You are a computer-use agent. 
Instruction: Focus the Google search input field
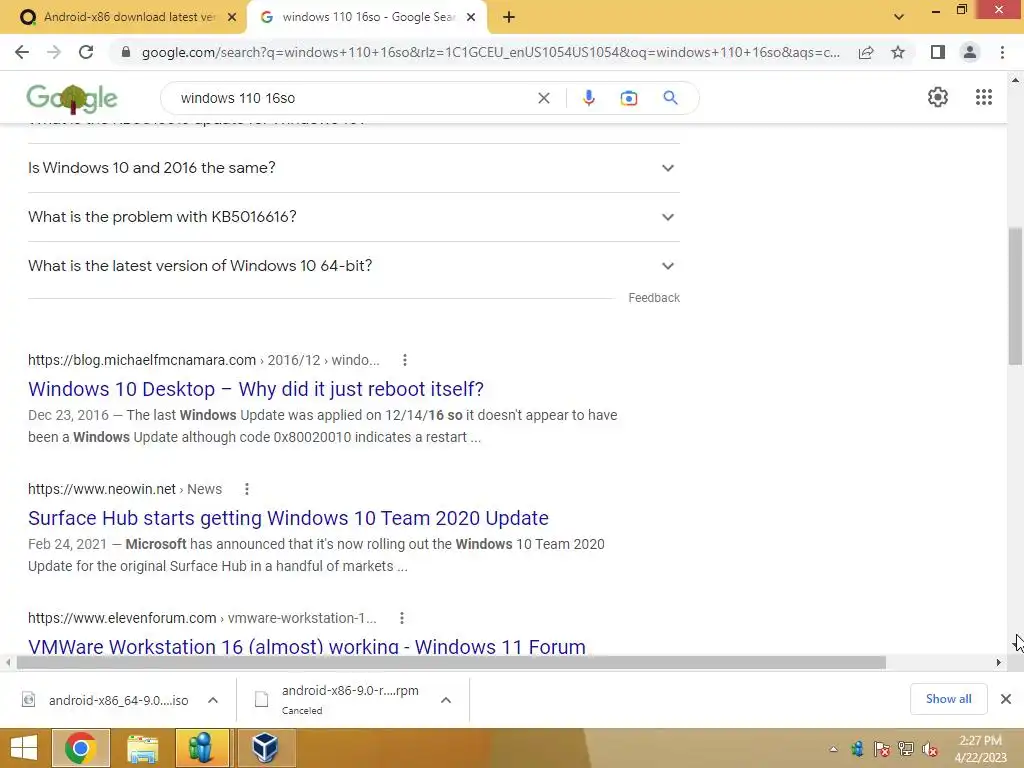pos(353,98)
